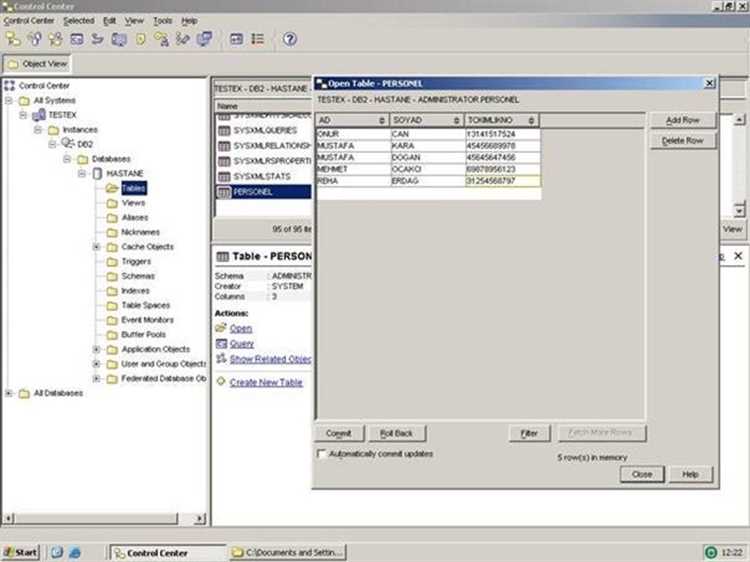750x562 pixels.
Task: Click the PERSONEL table icon in list
Action: pos(224,191)
